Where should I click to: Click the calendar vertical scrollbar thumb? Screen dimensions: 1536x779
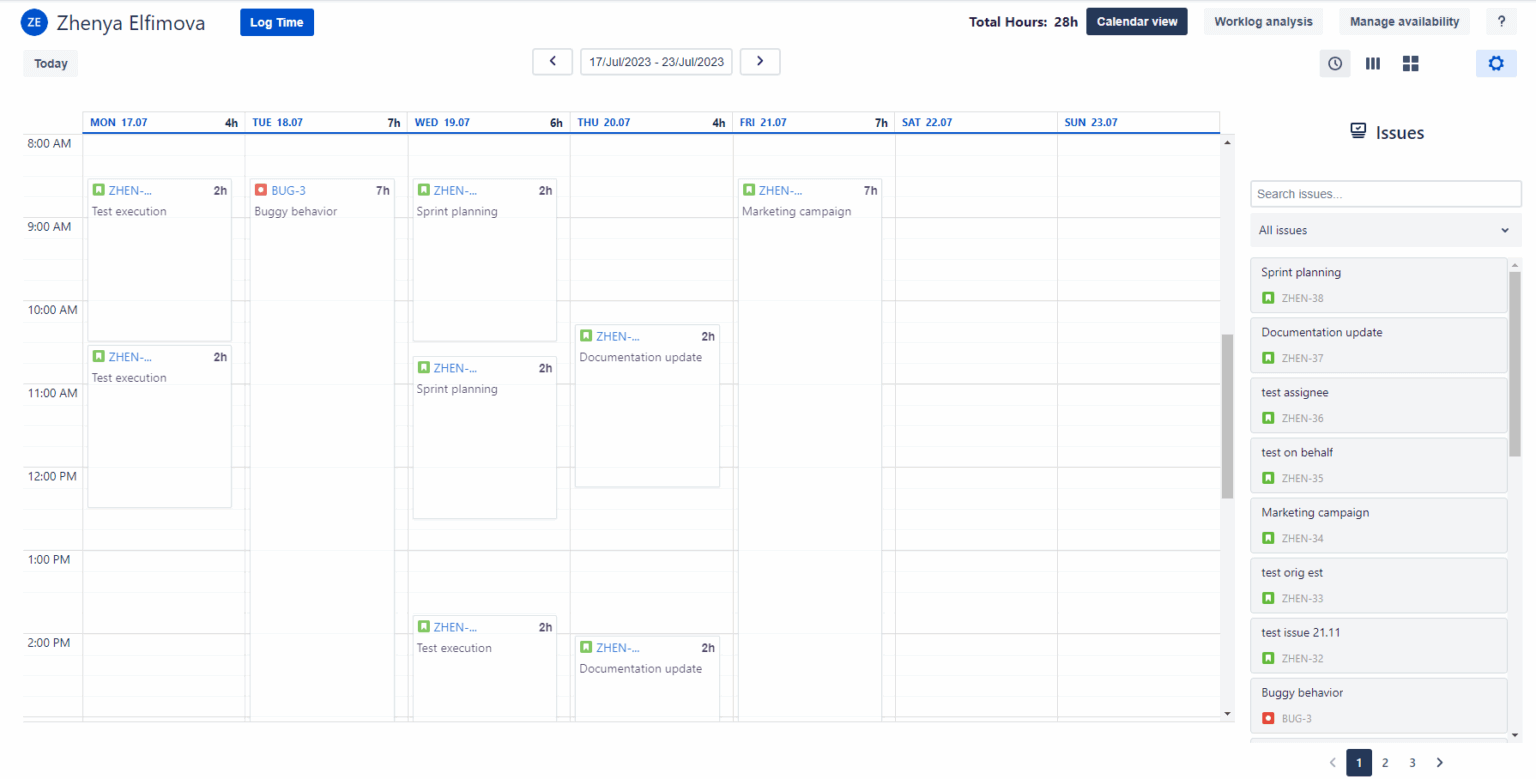(1227, 416)
